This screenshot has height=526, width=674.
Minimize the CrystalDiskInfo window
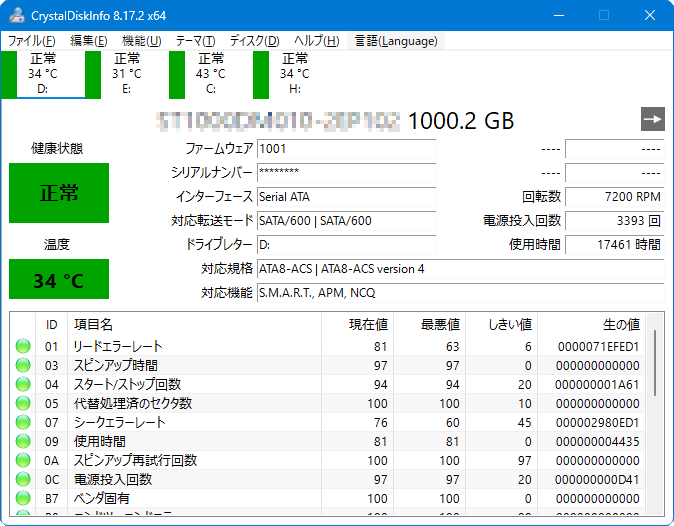(559, 15)
